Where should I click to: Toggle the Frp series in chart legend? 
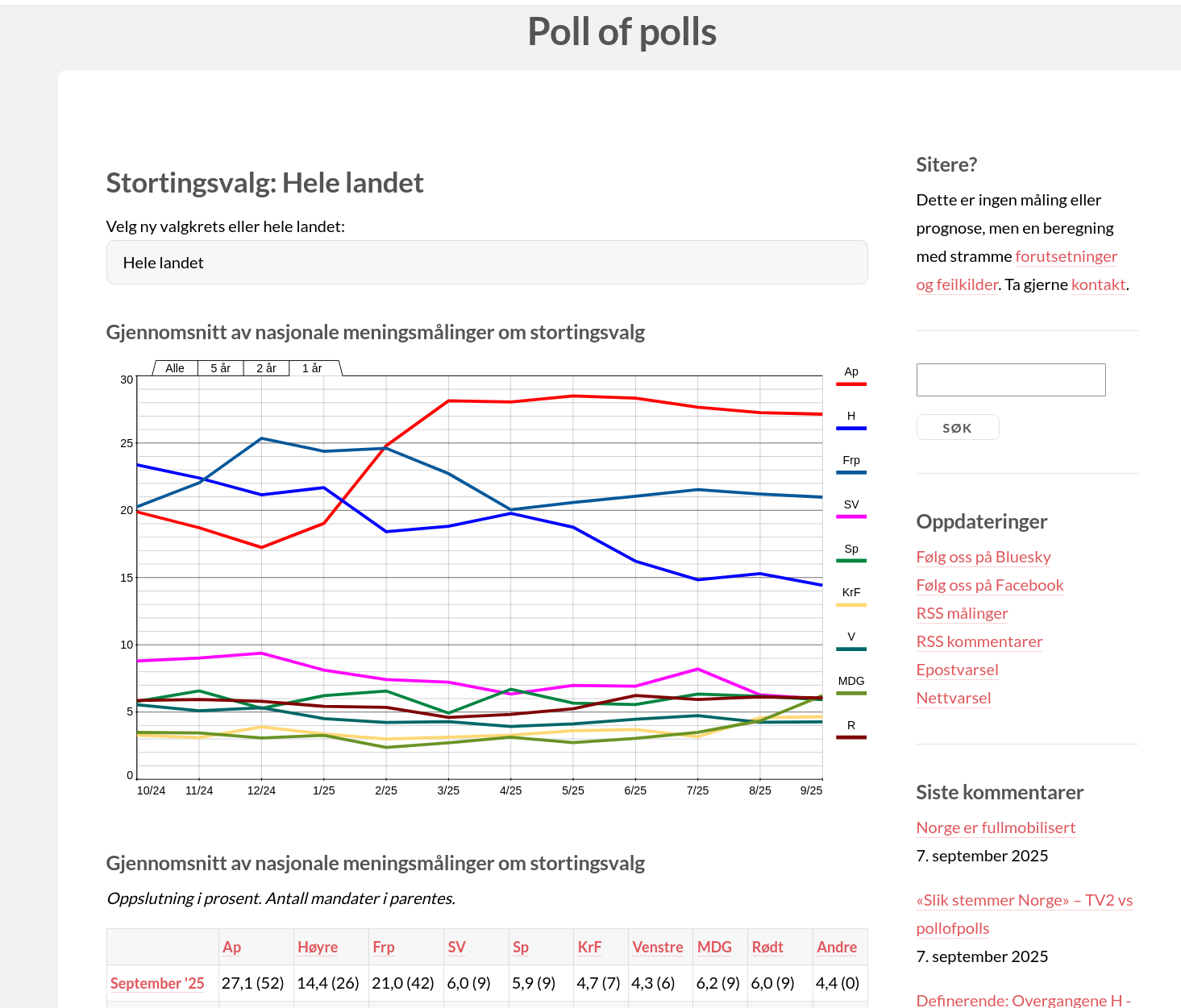[850, 460]
